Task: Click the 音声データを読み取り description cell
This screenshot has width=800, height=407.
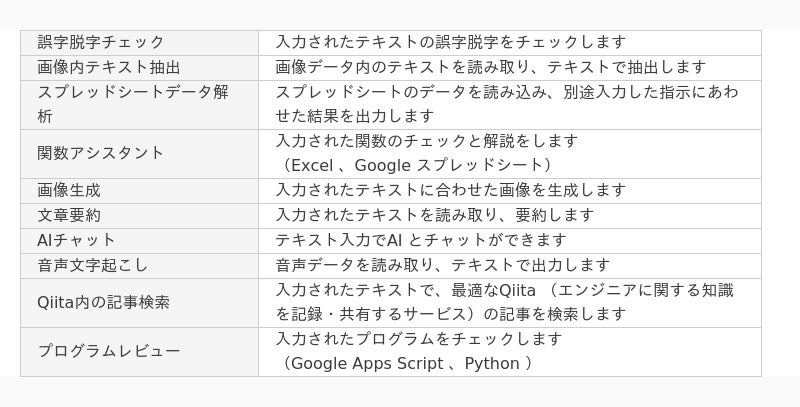Action: [510, 266]
